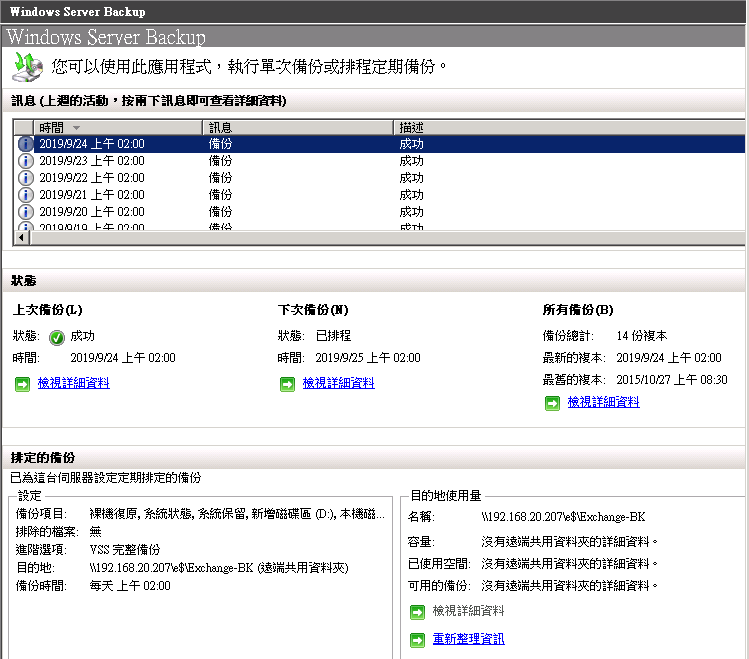Click the 訊息 section header bar
Screen dimensions: 749x659
374,101
